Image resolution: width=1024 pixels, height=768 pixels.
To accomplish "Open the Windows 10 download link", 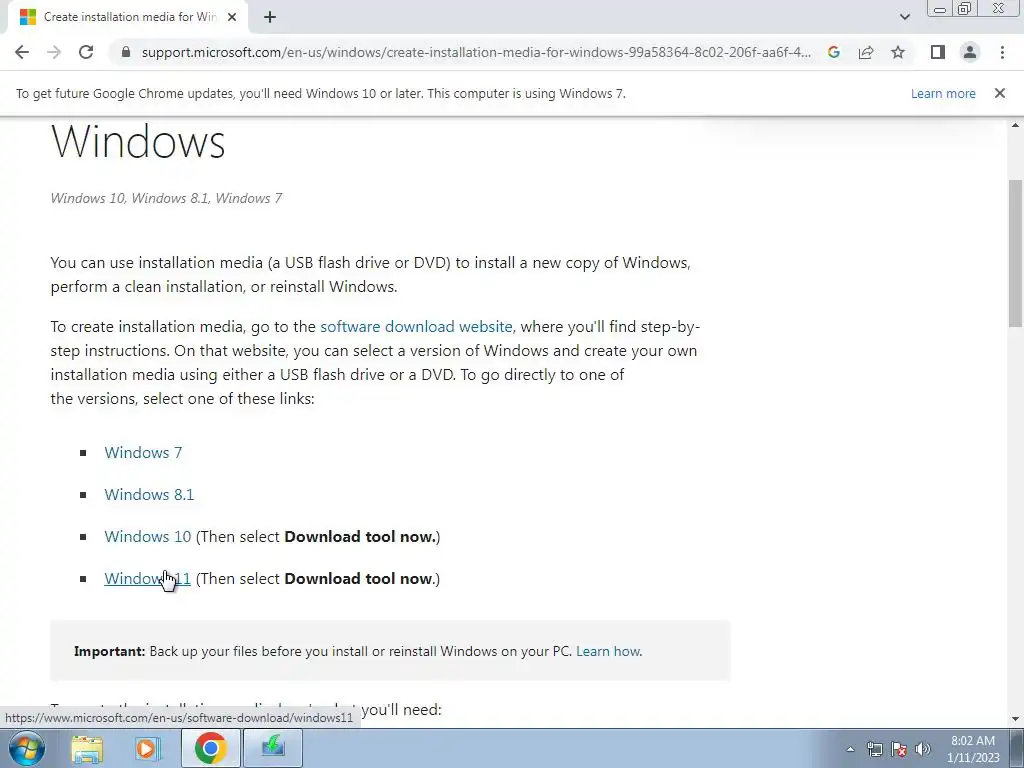I will click(148, 536).
